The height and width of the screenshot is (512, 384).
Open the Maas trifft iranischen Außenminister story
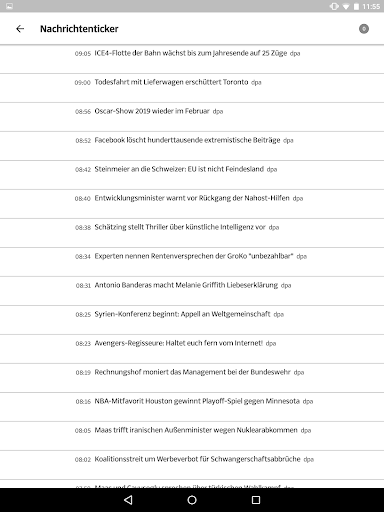click(x=192, y=436)
